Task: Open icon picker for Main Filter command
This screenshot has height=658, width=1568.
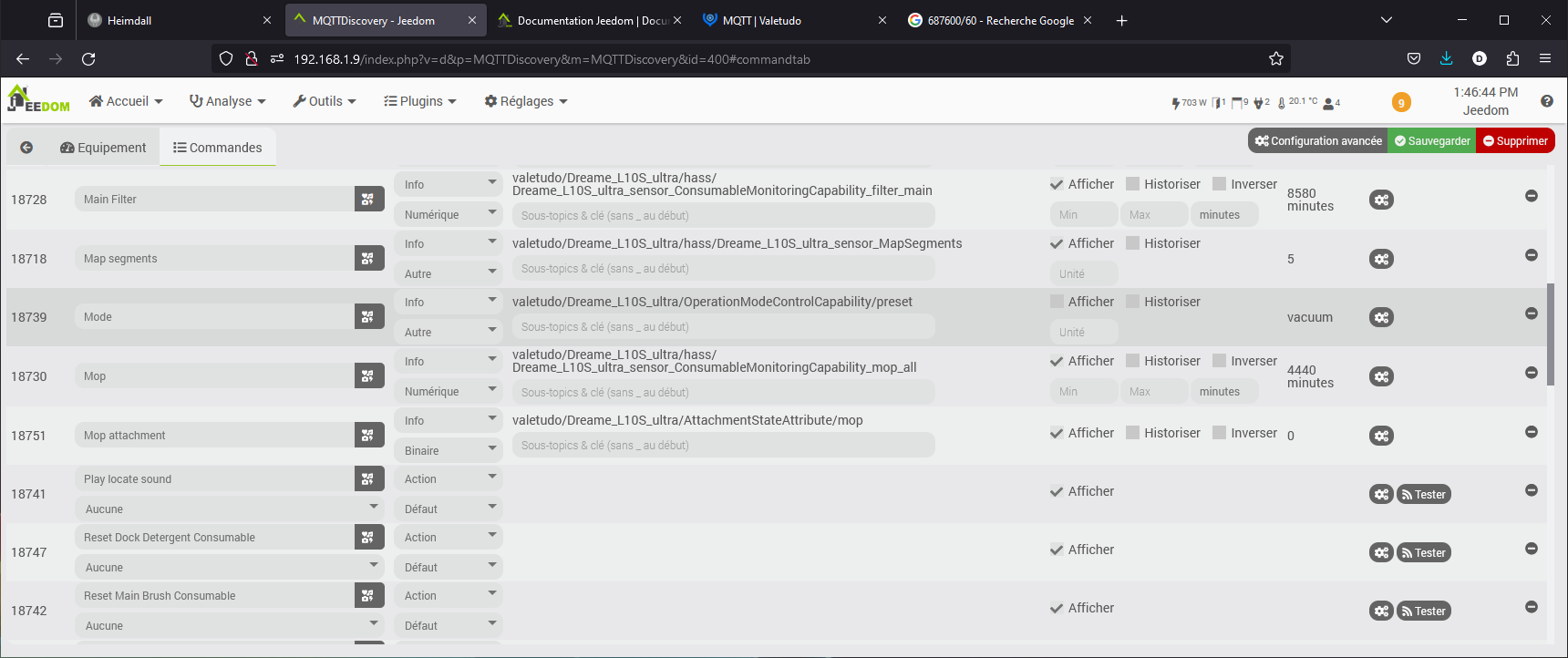Action: [x=368, y=199]
